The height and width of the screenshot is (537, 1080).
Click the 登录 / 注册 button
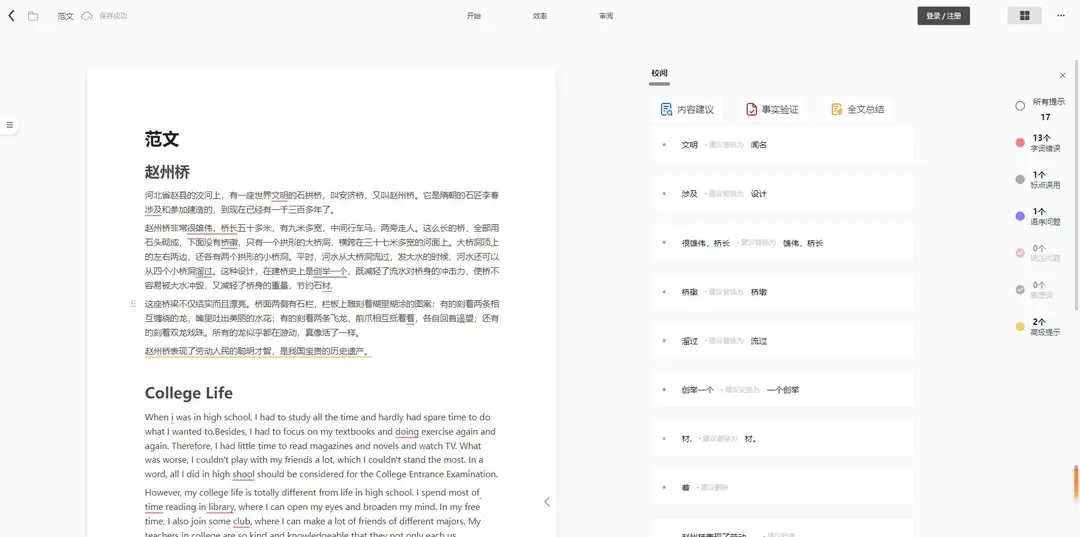click(x=943, y=16)
